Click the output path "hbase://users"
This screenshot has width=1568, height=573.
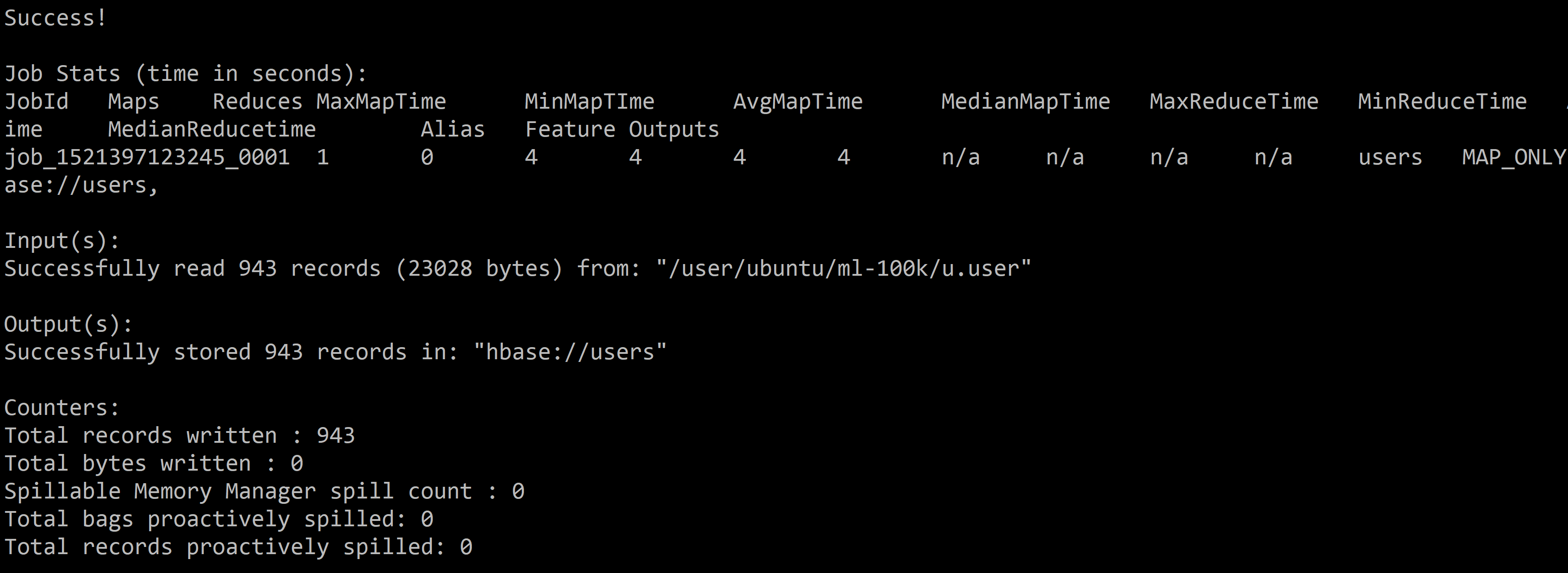tap(570, 353)
